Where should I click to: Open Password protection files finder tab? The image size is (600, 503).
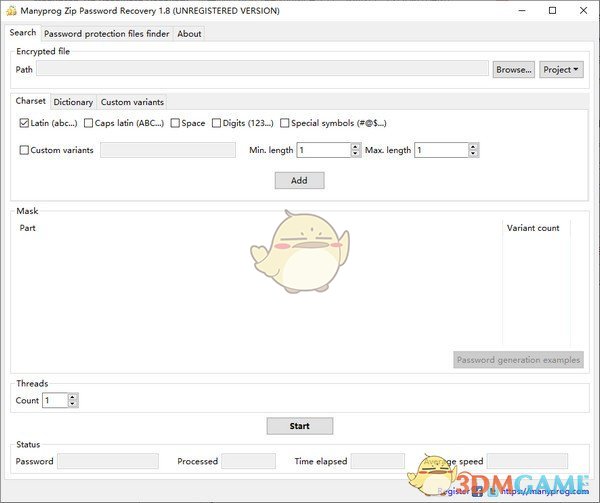click(106, 34)
